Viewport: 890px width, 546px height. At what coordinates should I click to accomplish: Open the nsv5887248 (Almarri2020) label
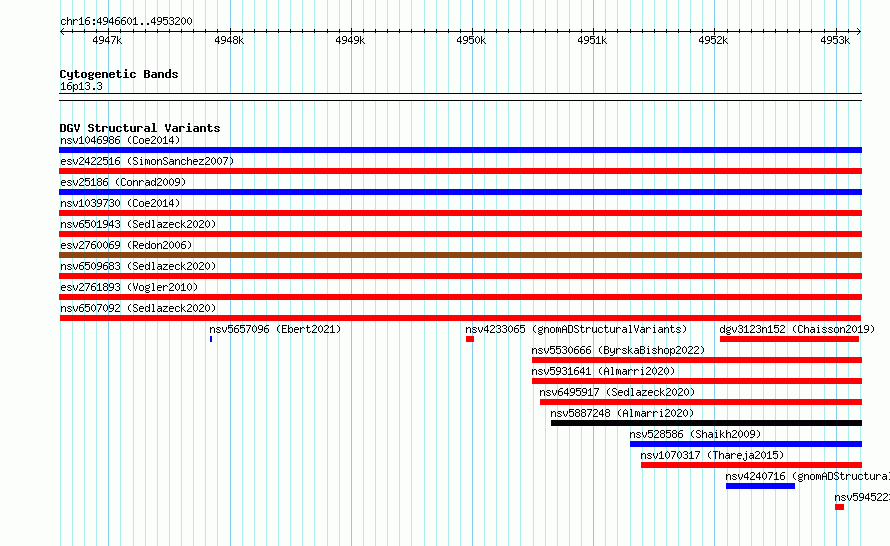pos(622,413)
